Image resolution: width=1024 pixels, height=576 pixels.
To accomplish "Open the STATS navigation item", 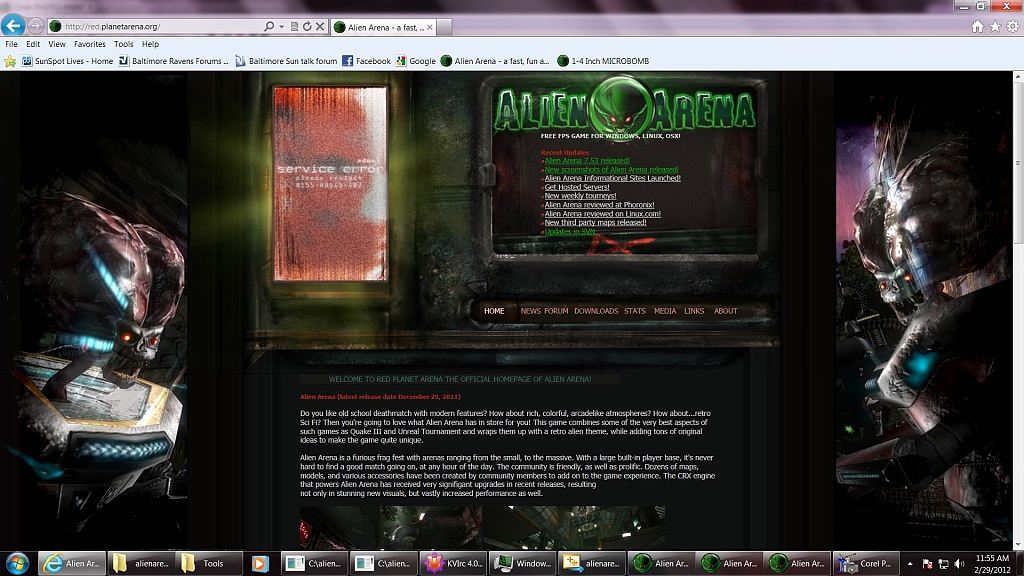I will [634, 312].
